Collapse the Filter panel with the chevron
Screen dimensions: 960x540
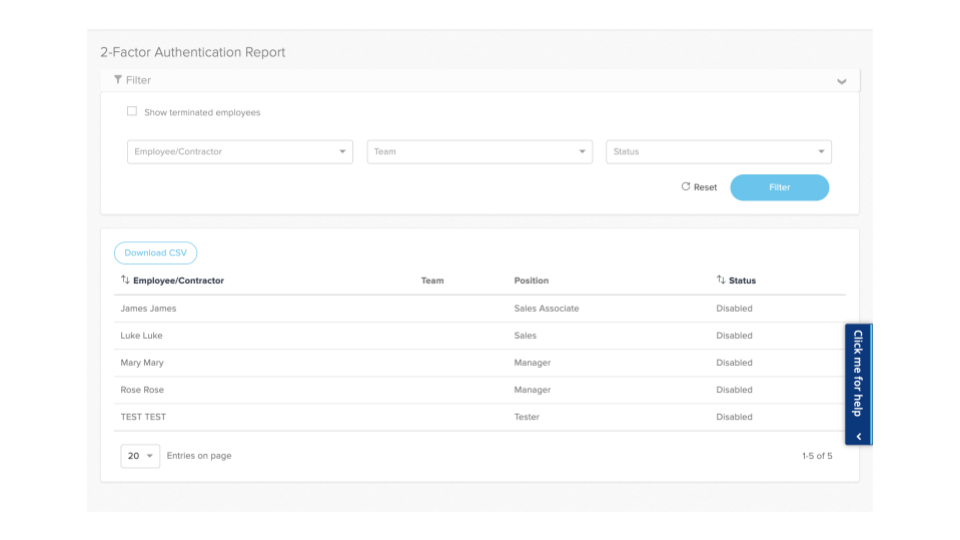pos(841,81)
